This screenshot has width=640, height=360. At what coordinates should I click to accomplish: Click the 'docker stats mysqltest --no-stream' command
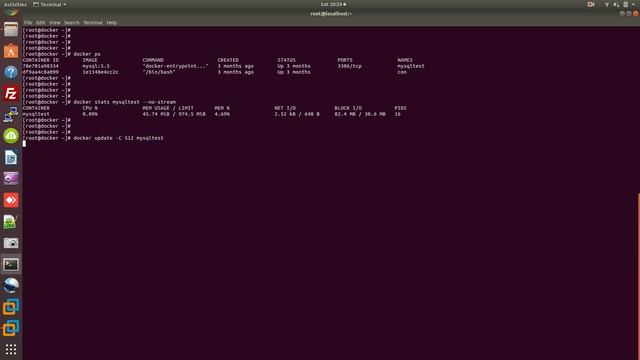(x=124, y=102)
